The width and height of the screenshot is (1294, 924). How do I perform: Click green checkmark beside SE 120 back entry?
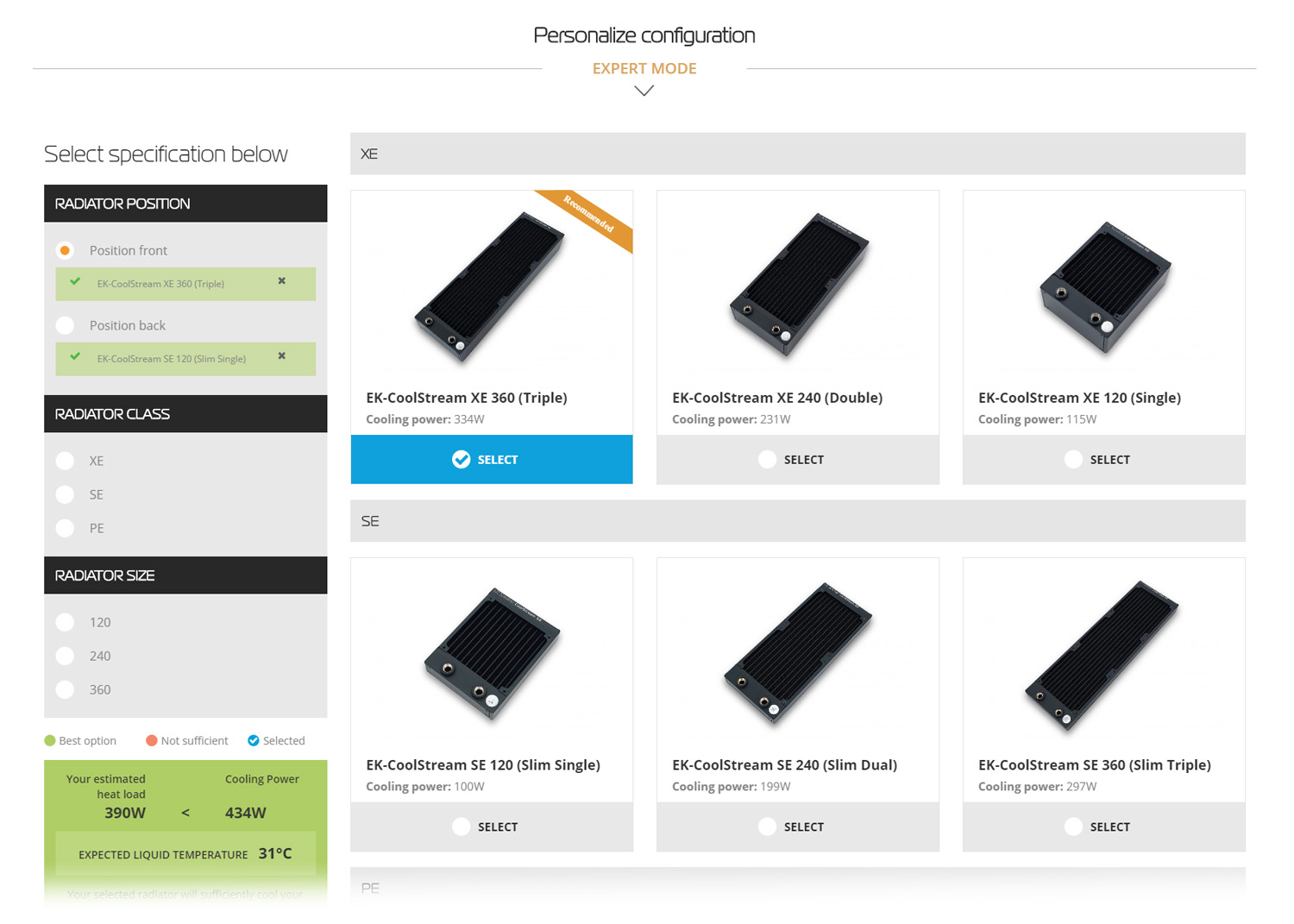(76, 357)
